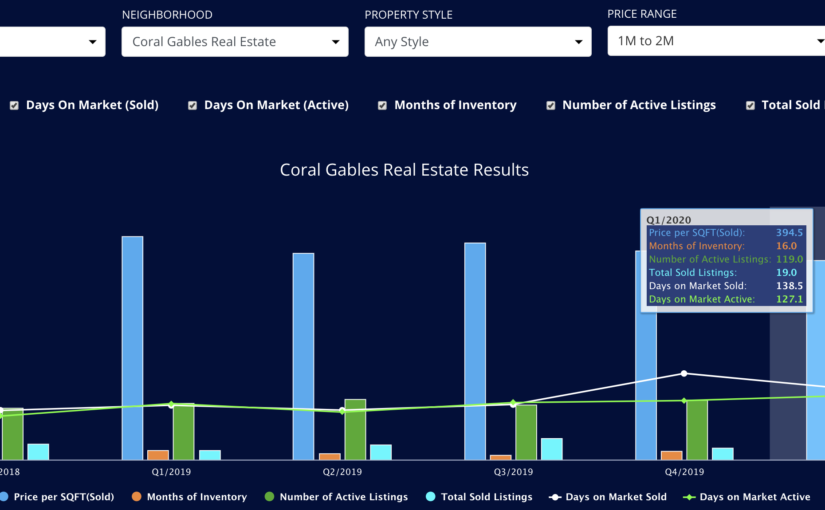Click the Q1/2019 blue Price per SQFT bar
825x510 pixels.
pos(133,348)
